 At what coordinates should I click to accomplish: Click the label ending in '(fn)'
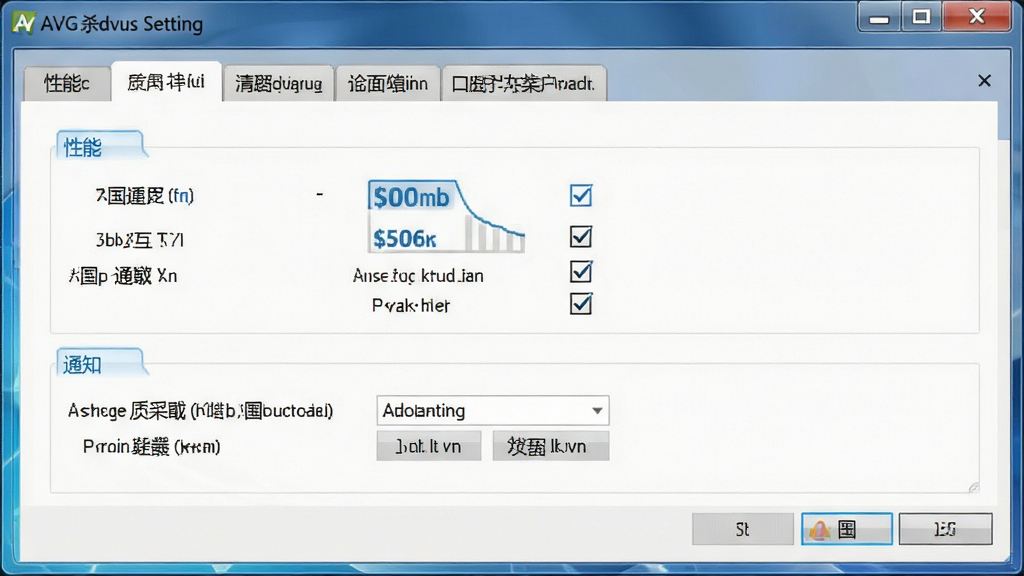[x=145, y=196]
